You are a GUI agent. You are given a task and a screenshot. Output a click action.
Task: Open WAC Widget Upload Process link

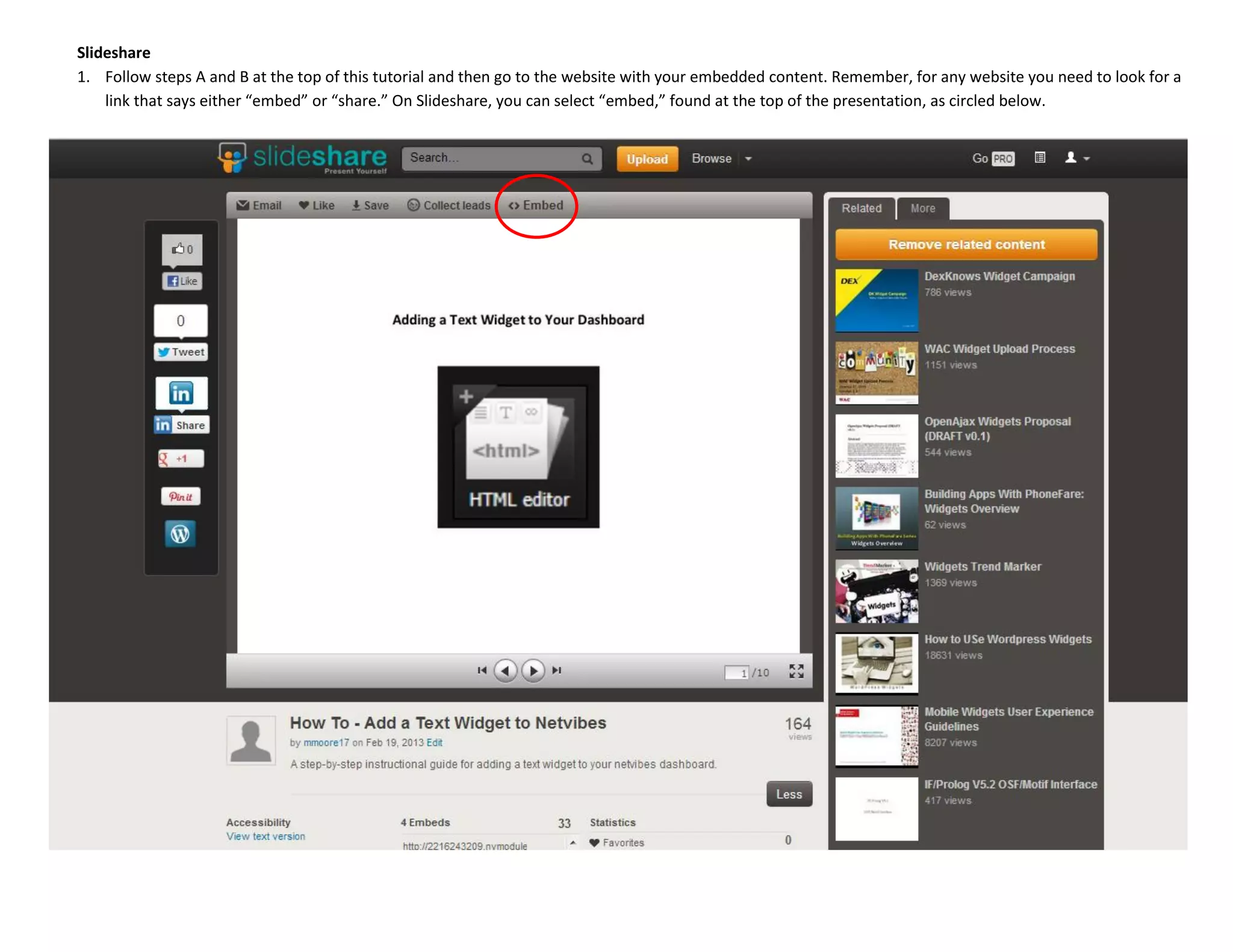click(x=999, y=349)
